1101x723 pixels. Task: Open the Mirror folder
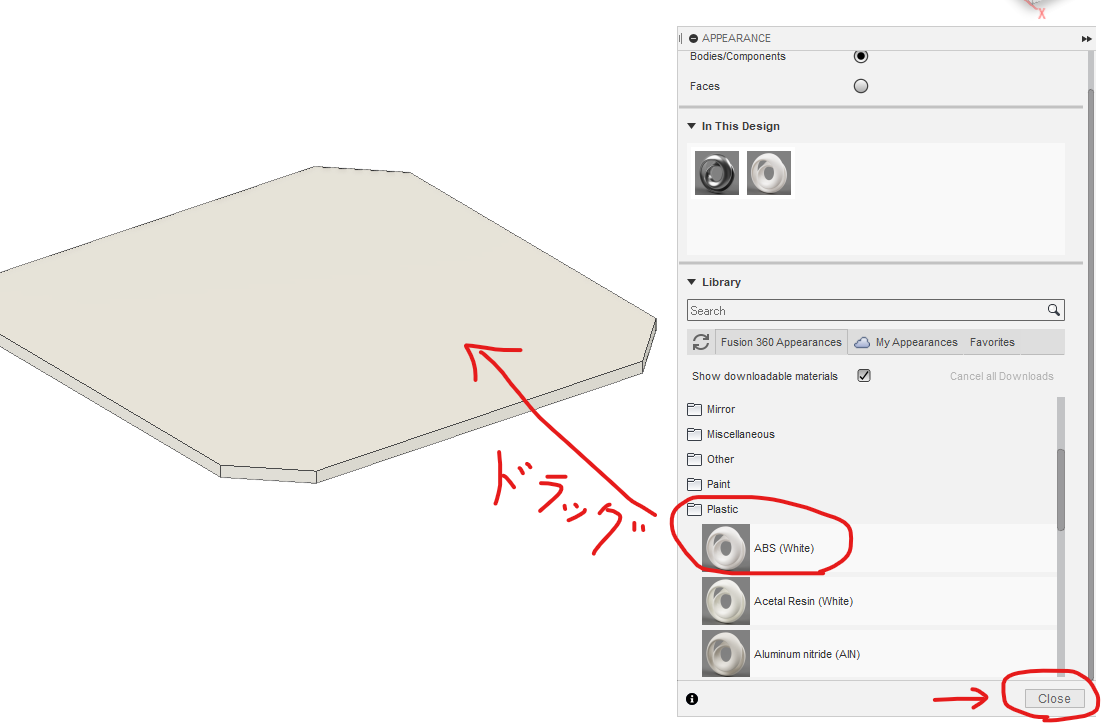click(x=720, y=409)
